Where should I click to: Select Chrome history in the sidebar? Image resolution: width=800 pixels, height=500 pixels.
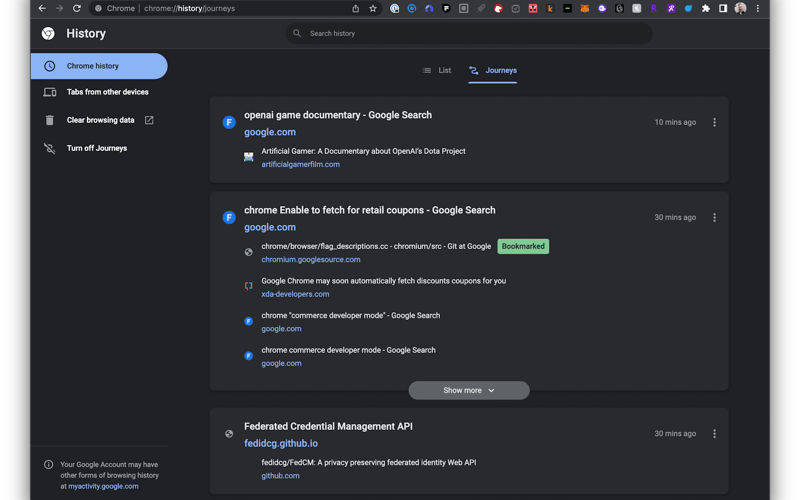click(99, 66)
